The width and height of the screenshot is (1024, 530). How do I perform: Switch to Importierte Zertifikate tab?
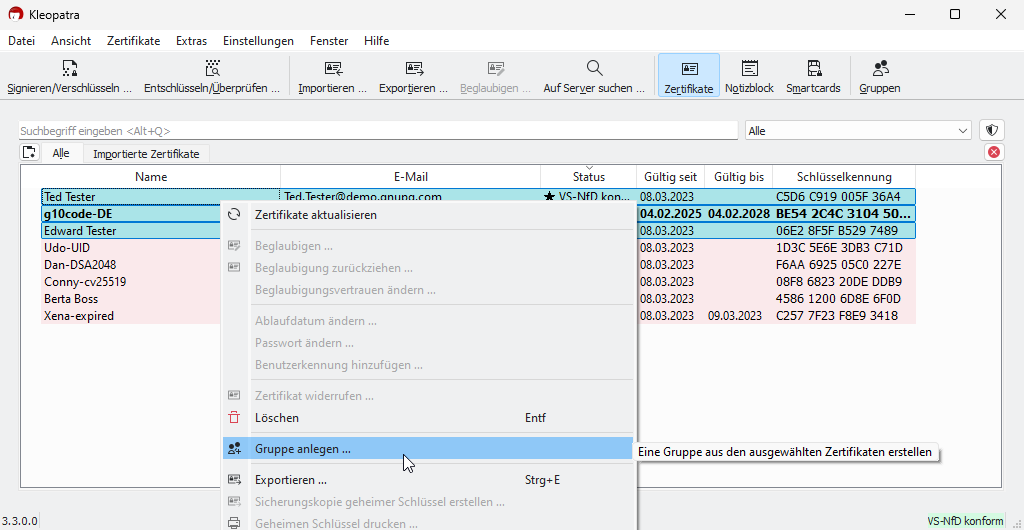point(146,154)
